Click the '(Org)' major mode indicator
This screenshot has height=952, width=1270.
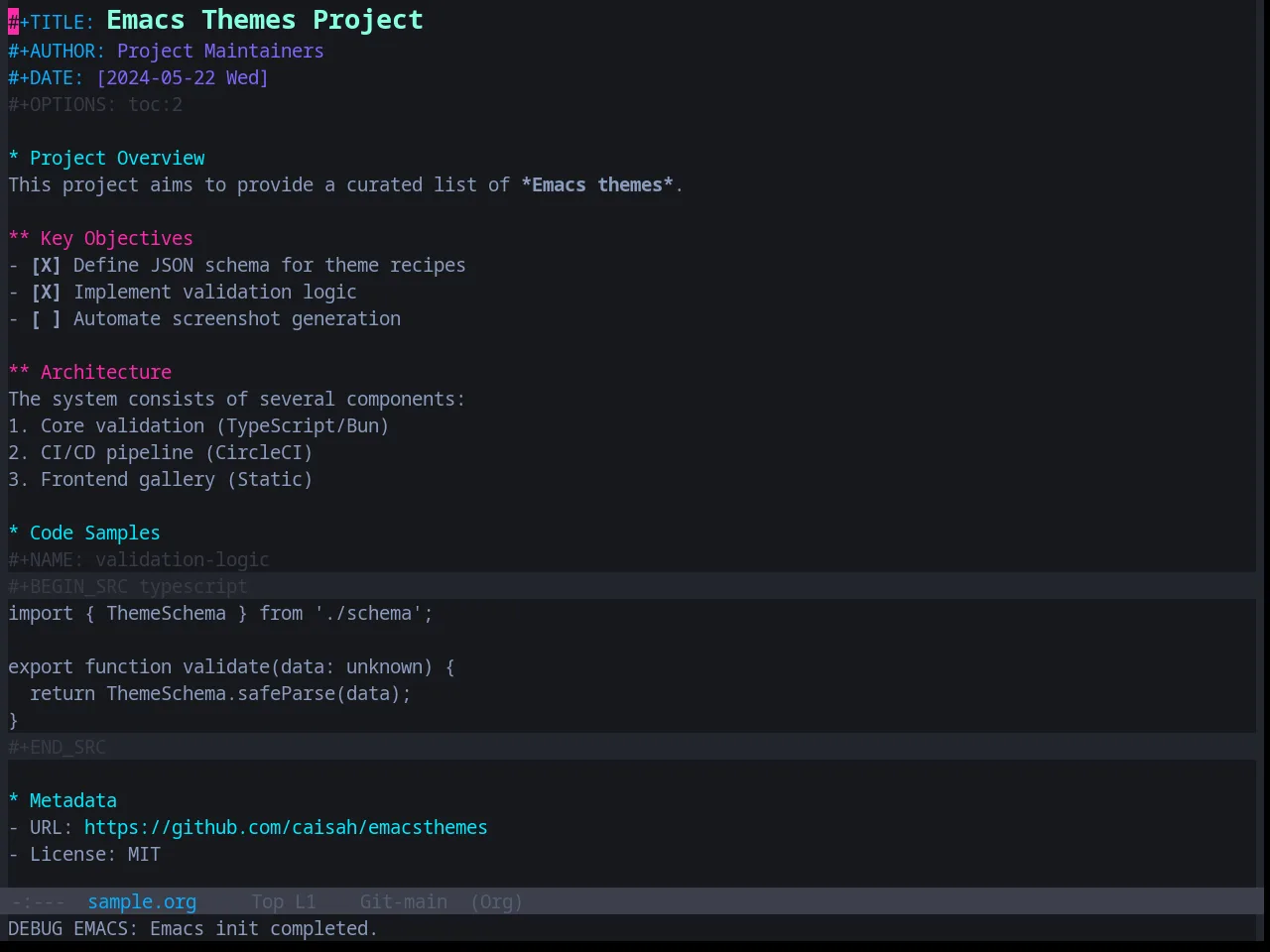point(496,901)
